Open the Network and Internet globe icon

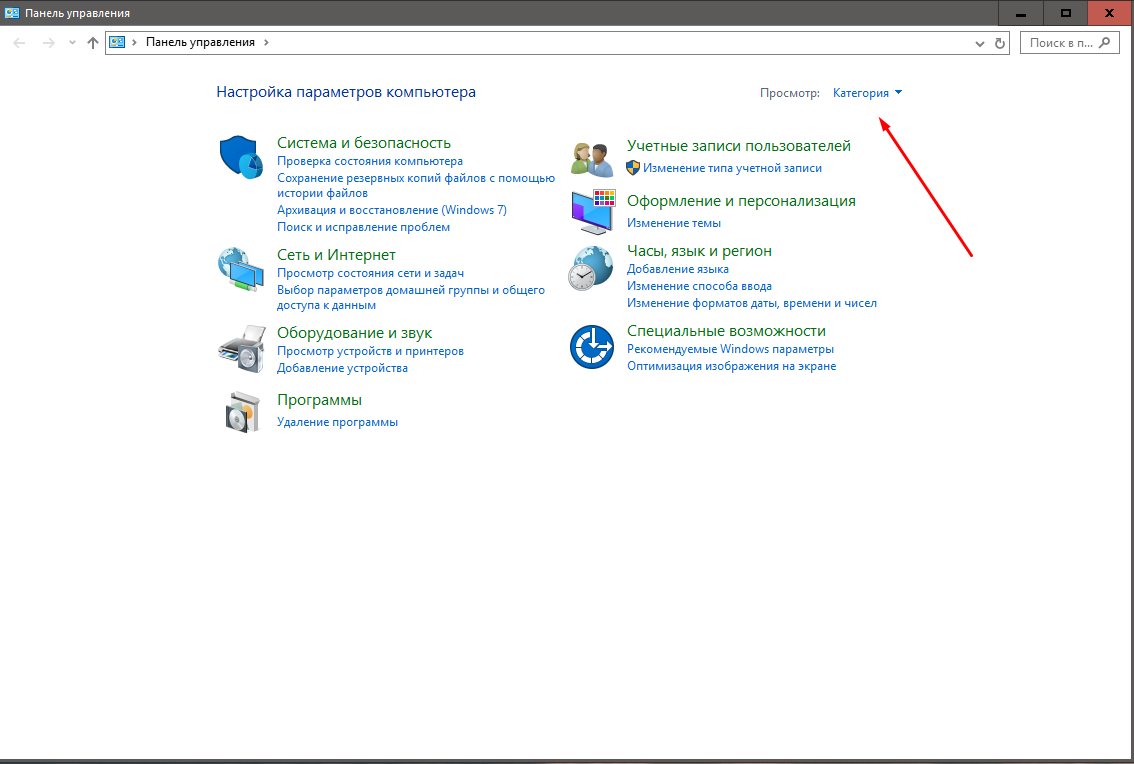(241, 269)
